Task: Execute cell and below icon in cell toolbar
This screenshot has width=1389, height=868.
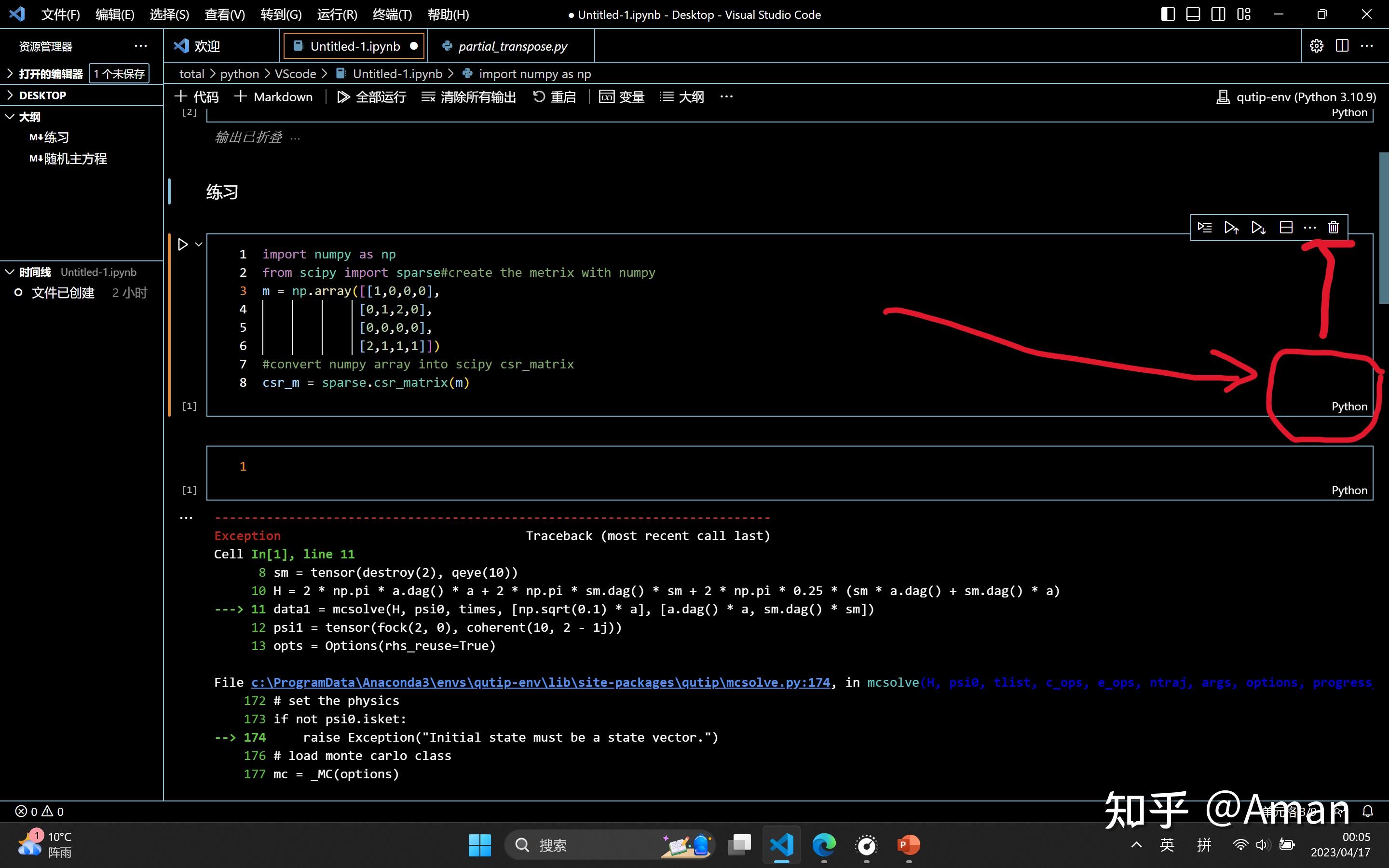Action: point(1258,227)
